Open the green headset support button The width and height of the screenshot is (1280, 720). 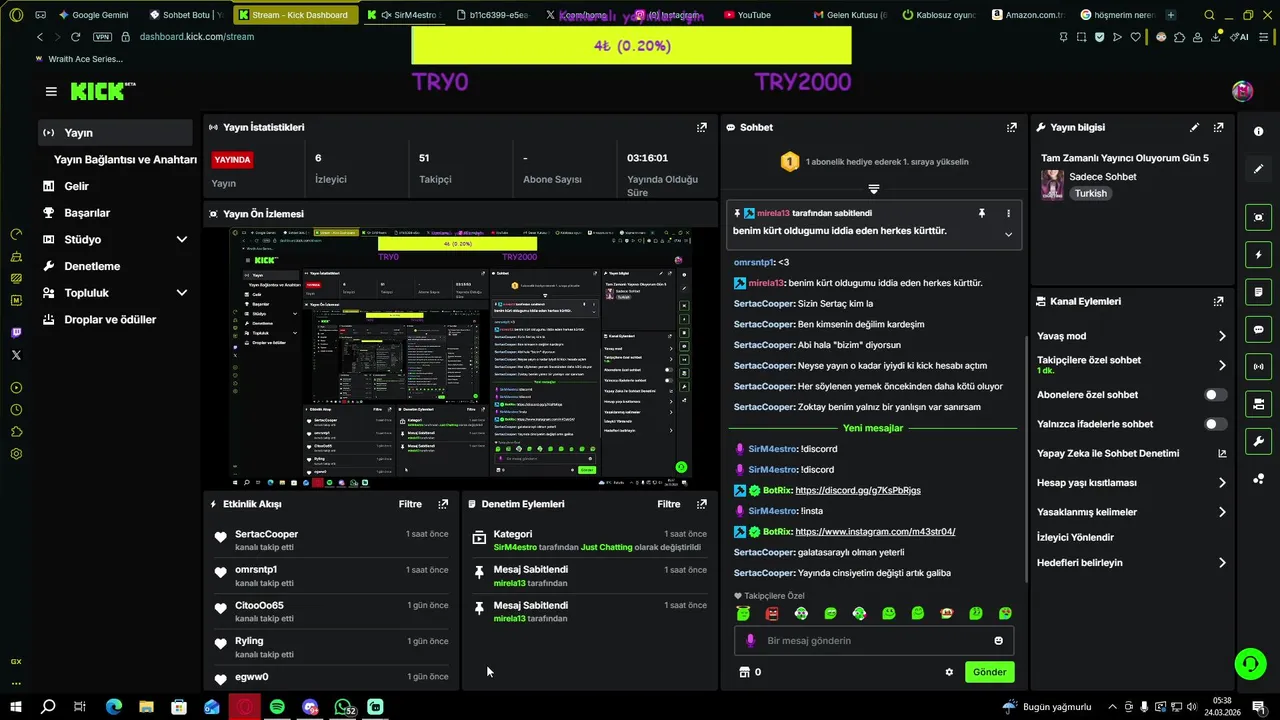(x=1249, y=663)
